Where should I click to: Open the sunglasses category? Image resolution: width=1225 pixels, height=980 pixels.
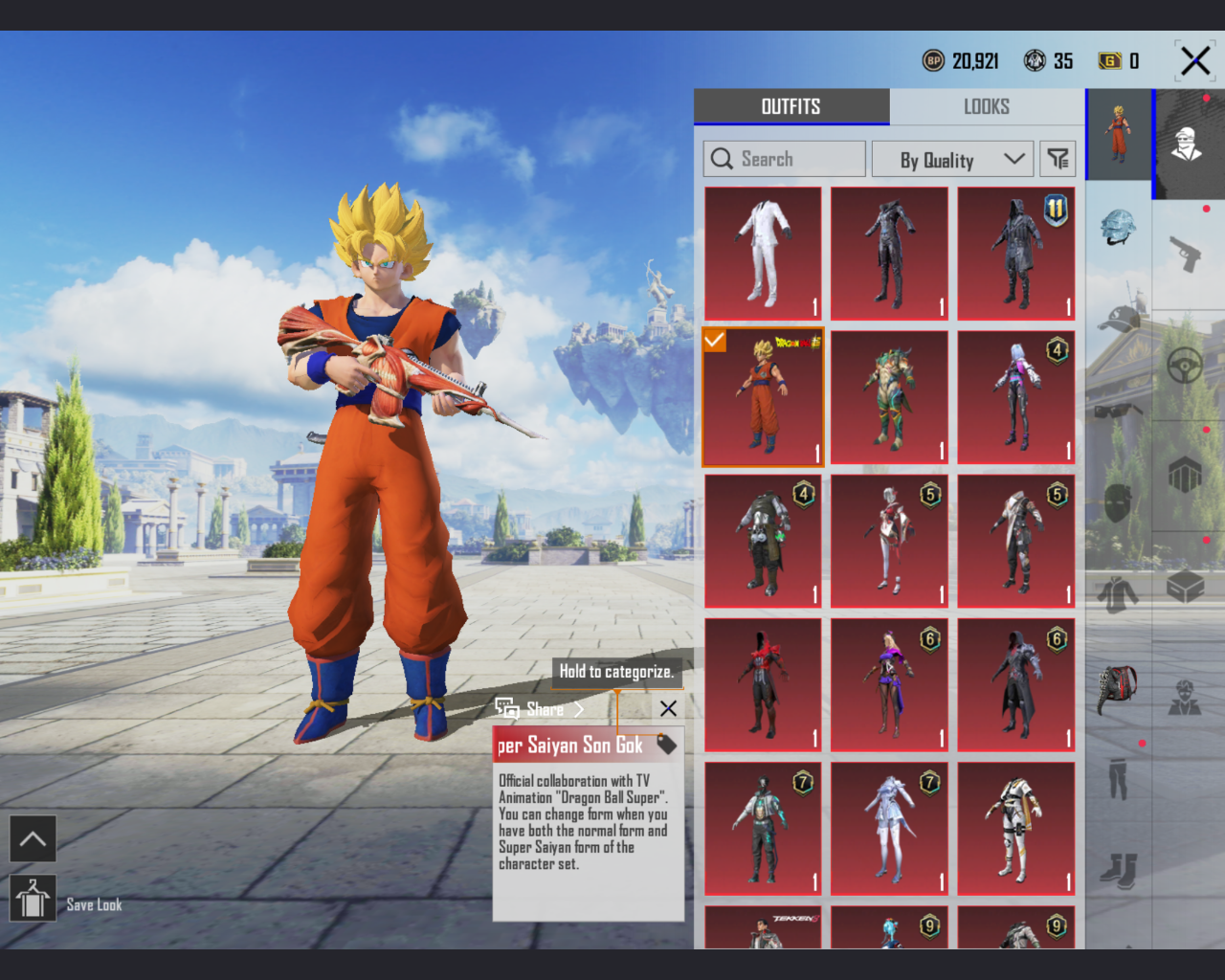(1118, 411)
